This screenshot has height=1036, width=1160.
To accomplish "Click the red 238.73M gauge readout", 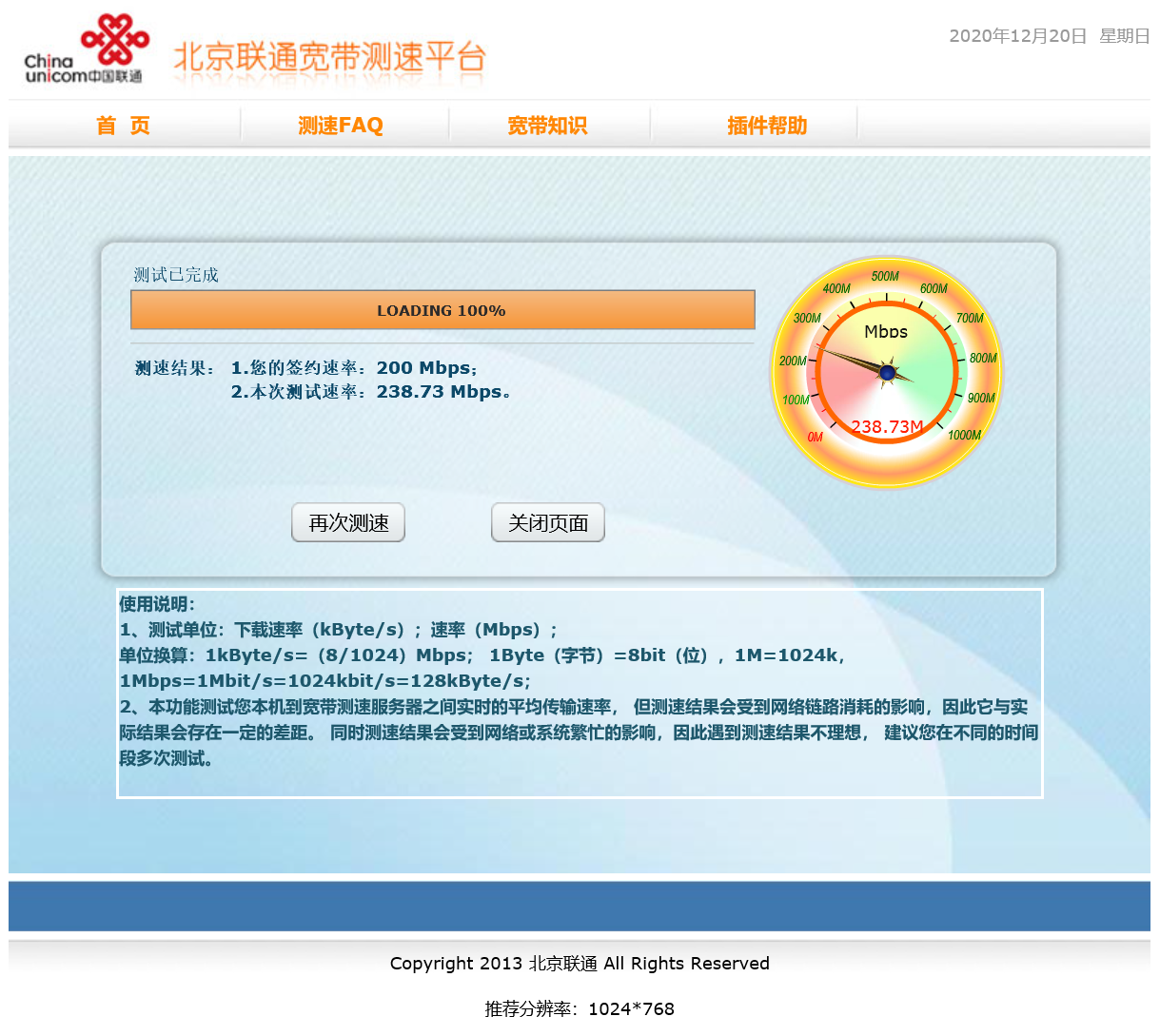I will pos(887,427).
